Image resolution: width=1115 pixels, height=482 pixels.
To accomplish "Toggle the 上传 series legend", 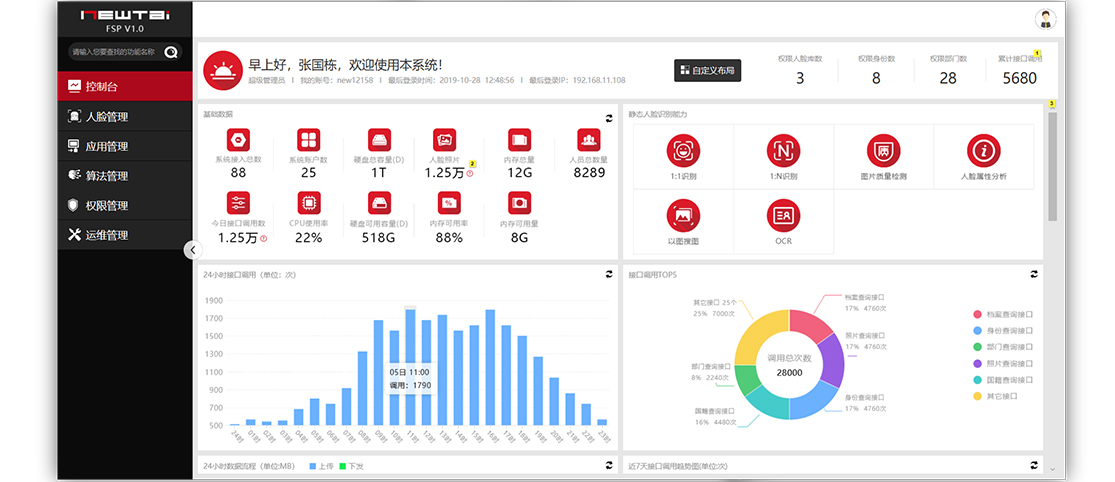I will coord(320,466).
